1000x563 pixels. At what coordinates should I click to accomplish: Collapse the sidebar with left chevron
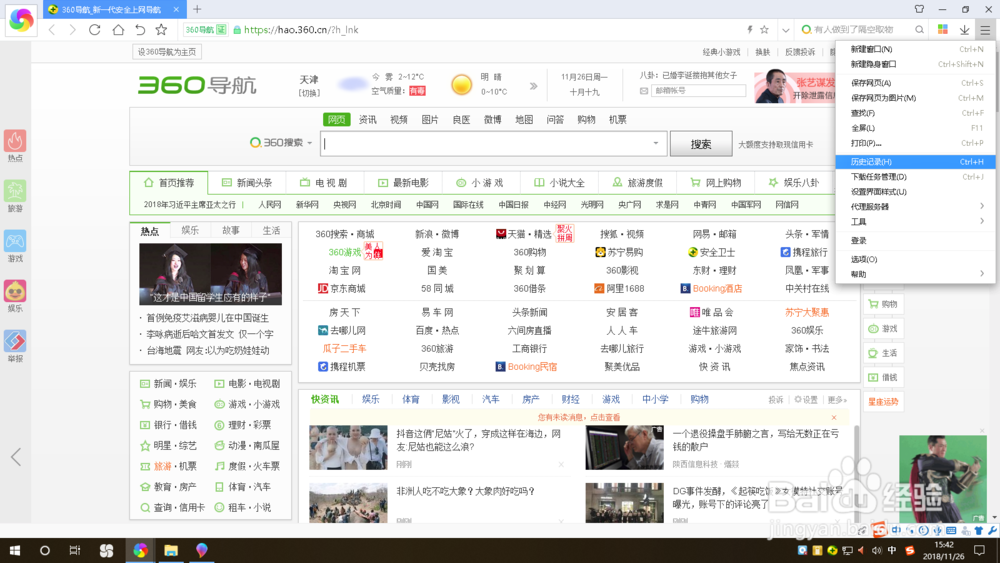16,457
